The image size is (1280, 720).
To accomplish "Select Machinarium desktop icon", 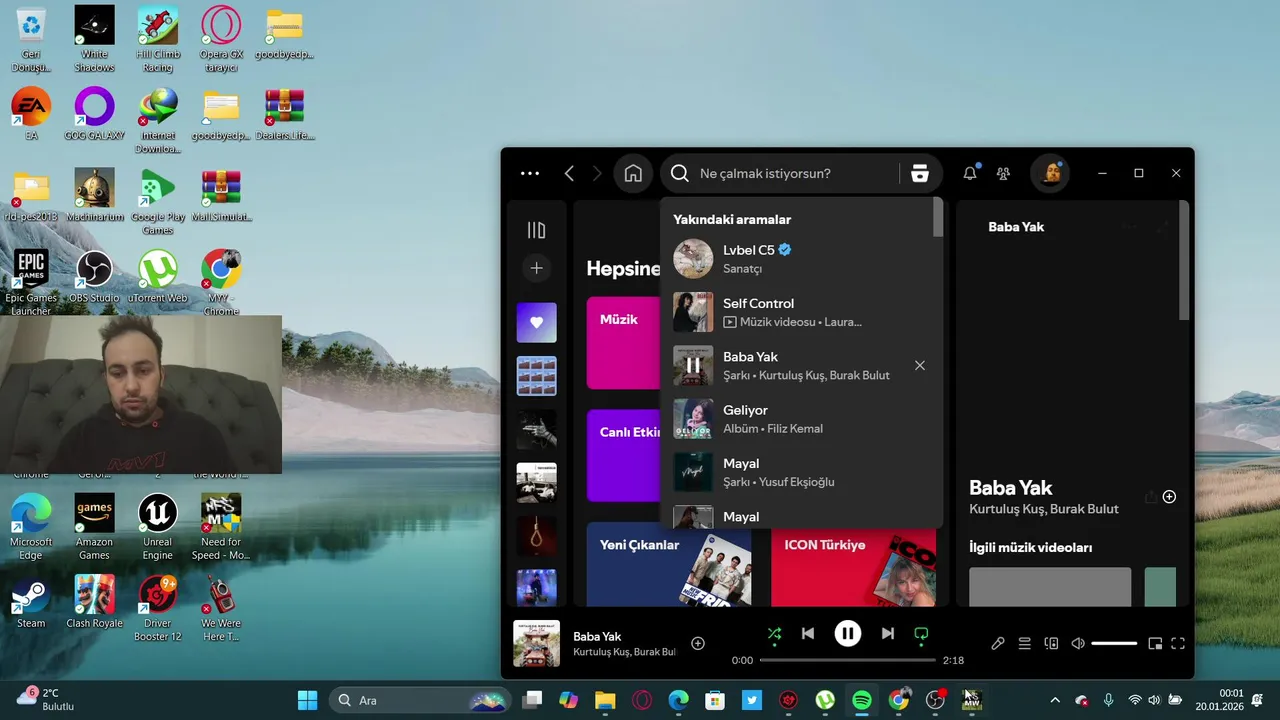I will (x=94, y=195).
